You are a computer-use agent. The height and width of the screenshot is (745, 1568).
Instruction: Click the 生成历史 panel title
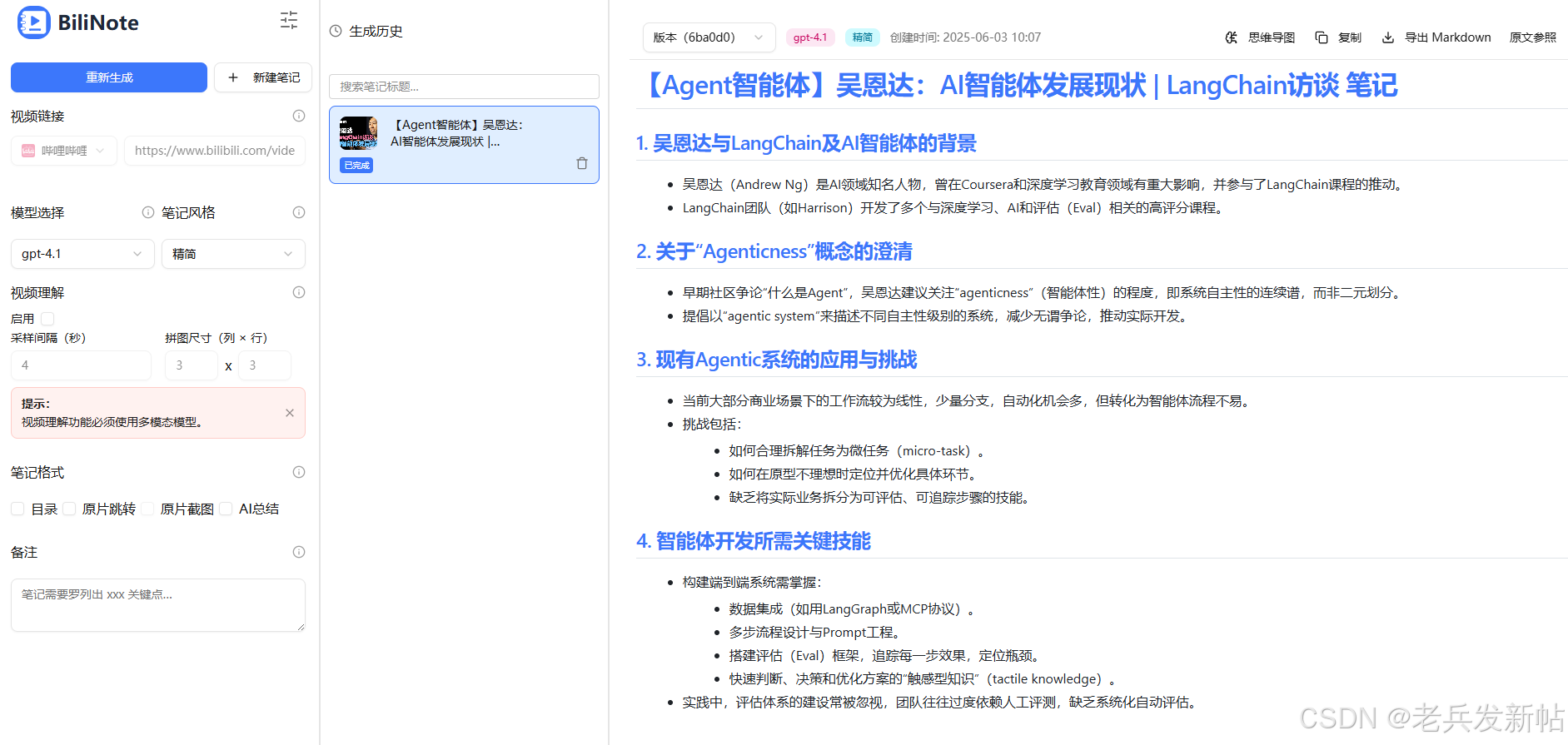[x=376, y=31]
